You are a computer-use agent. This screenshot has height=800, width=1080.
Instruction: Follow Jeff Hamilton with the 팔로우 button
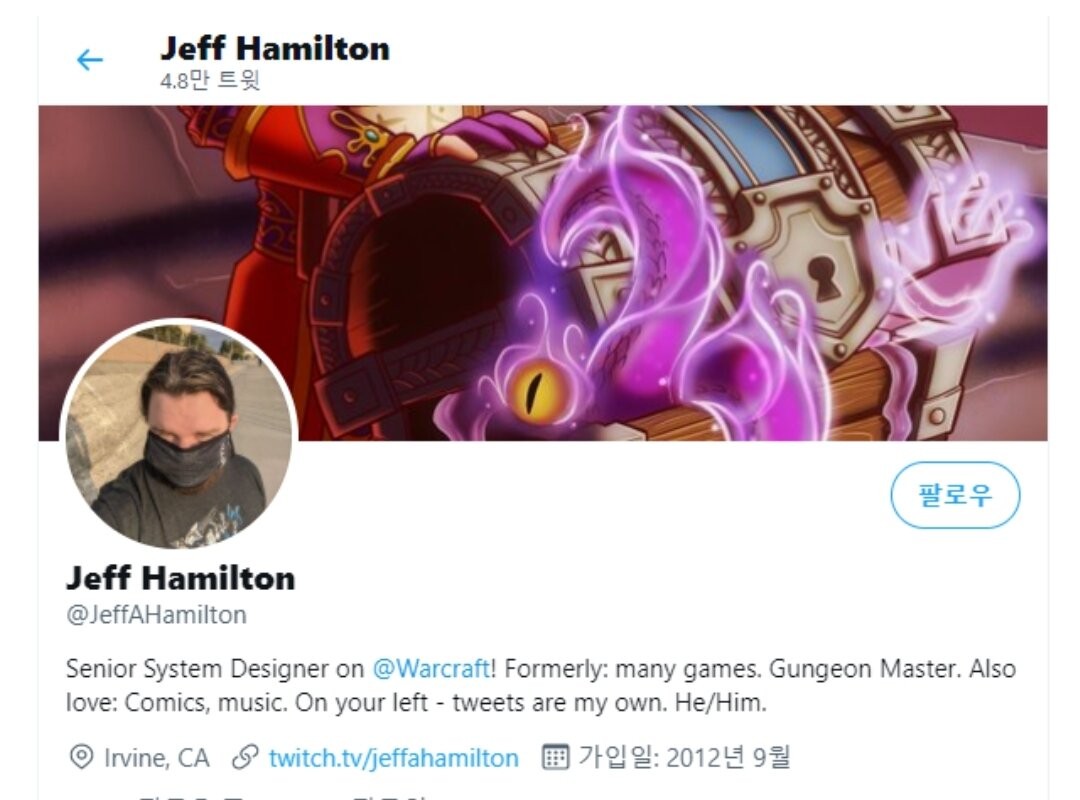[x=955, y=495]
